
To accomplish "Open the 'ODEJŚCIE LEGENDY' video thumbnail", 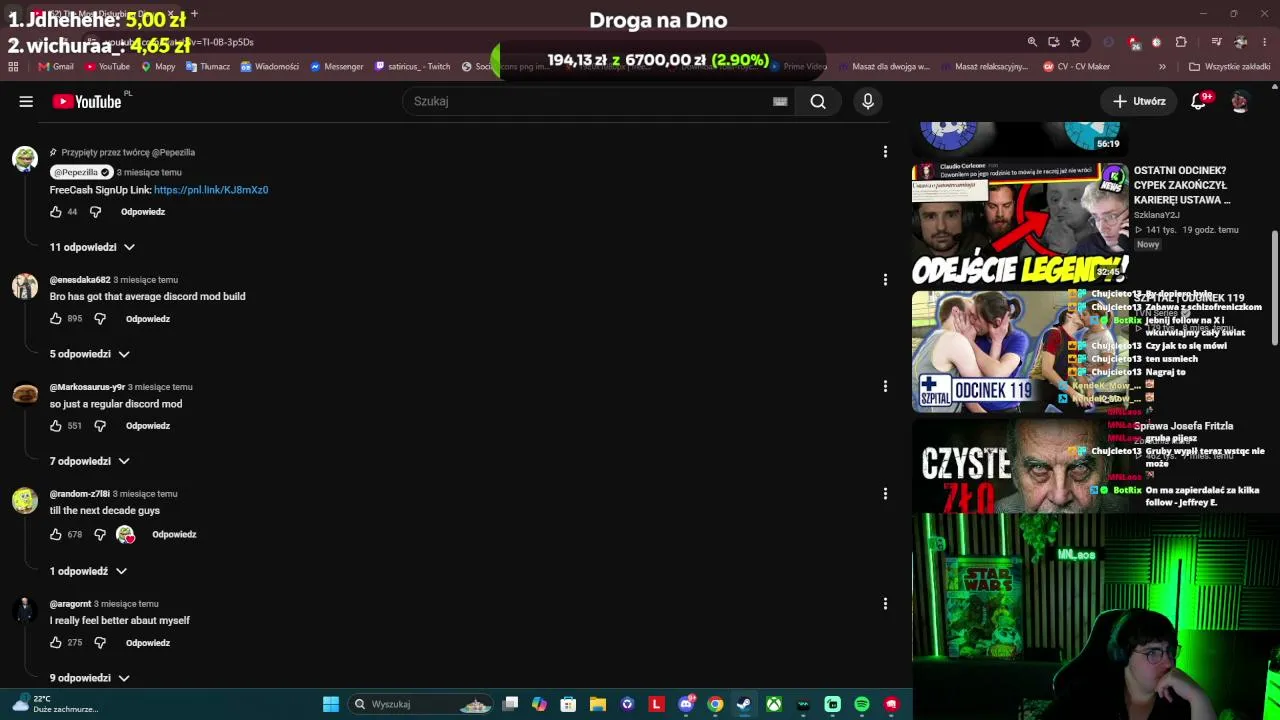I will click(x=1020, y=223).
